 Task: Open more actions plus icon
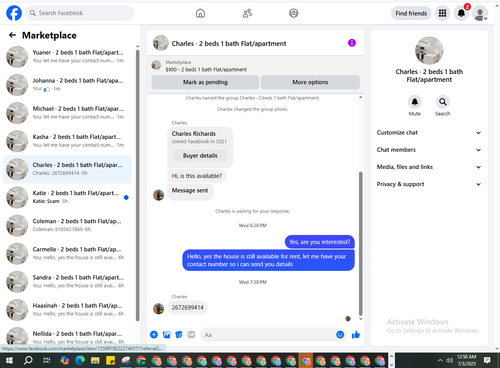154,335
